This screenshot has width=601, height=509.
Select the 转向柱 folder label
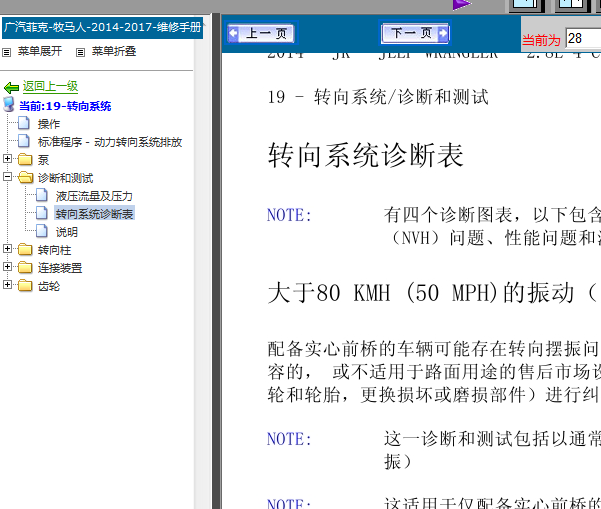click(54, 250)
